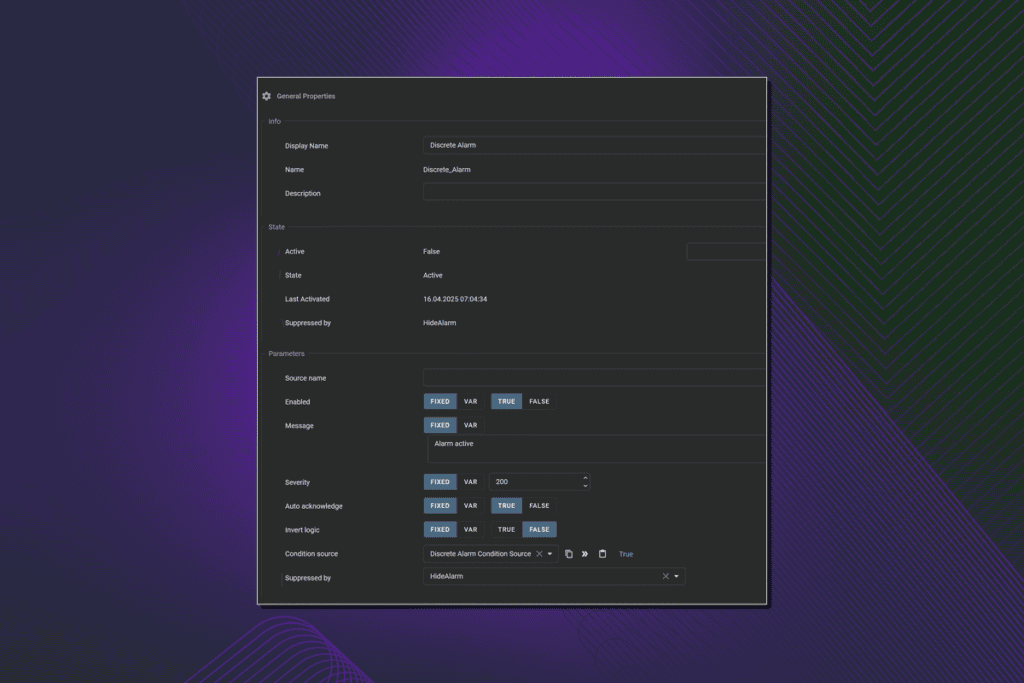Click the clipboard paste icon for Condition source

(602, 554)
